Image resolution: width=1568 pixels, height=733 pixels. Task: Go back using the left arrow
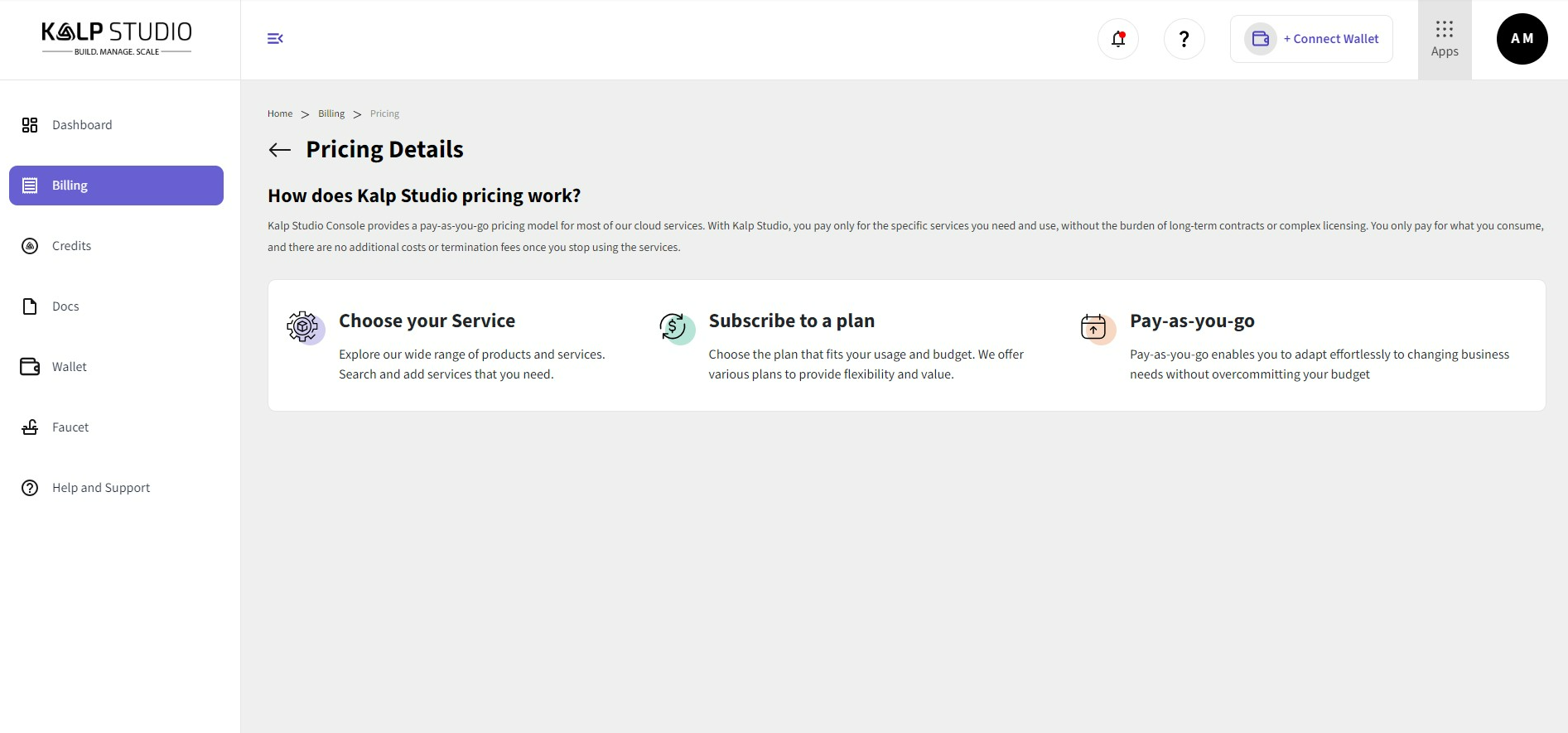pos(280,150)
